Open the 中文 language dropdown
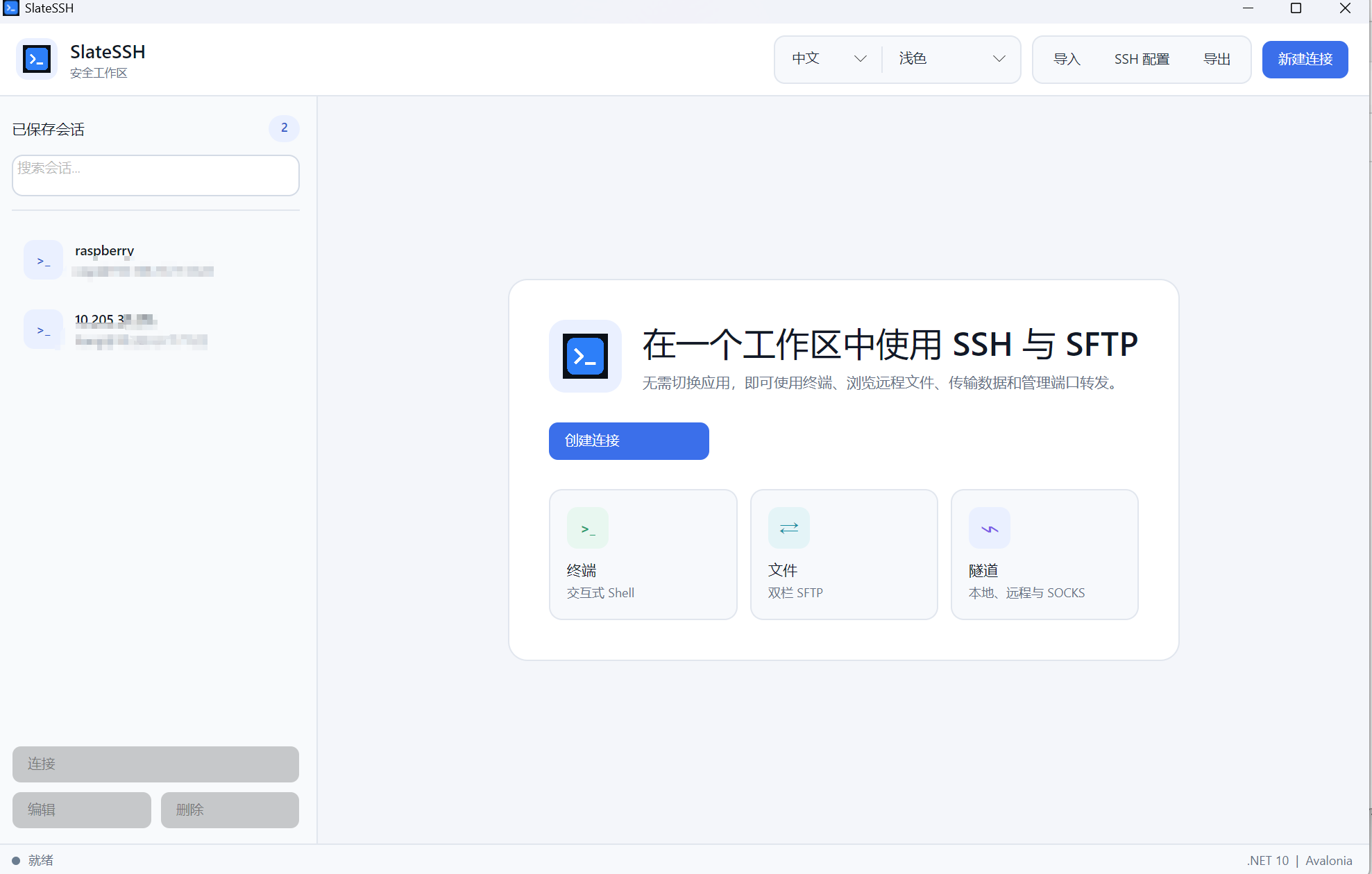This screenshot has width=1372, height=874. tap(829, 59)
